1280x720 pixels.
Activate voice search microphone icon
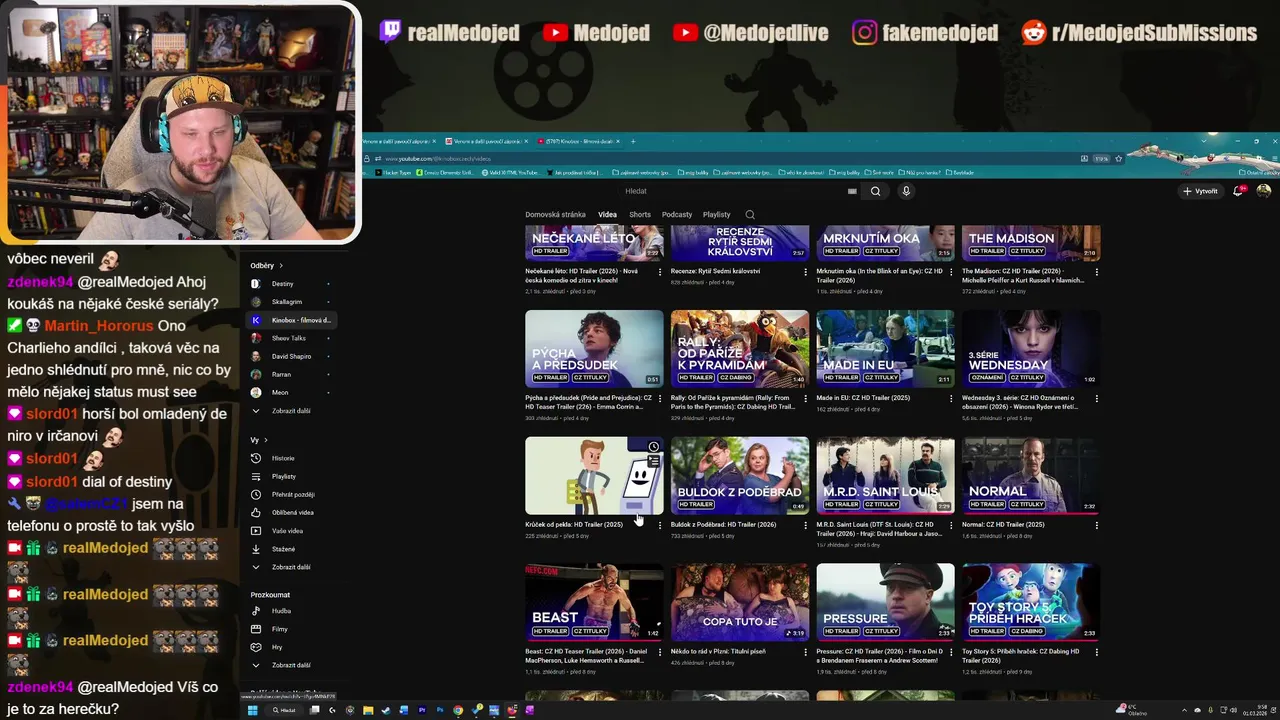click(x=906, y=191)
